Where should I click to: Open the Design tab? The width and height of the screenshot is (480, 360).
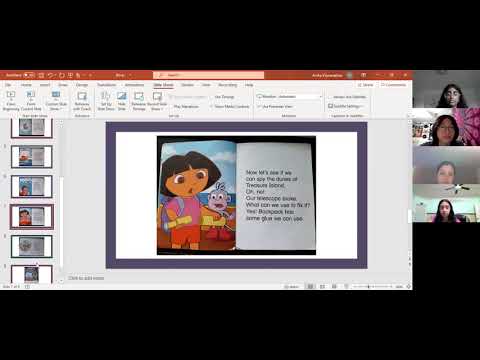tap(82, 85)
